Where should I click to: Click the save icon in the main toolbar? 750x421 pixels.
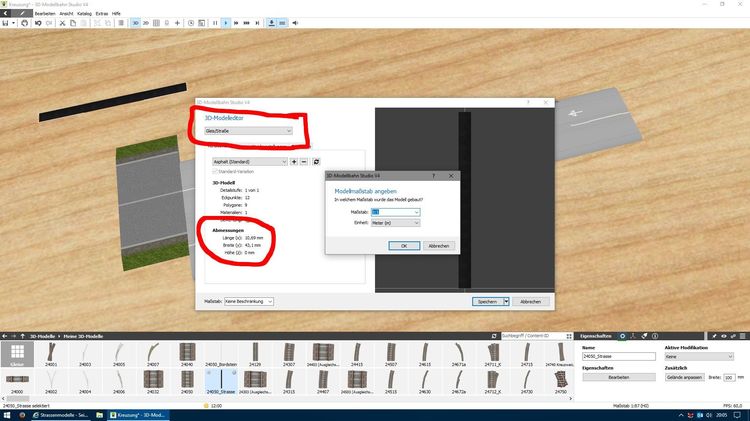point(5,23)
